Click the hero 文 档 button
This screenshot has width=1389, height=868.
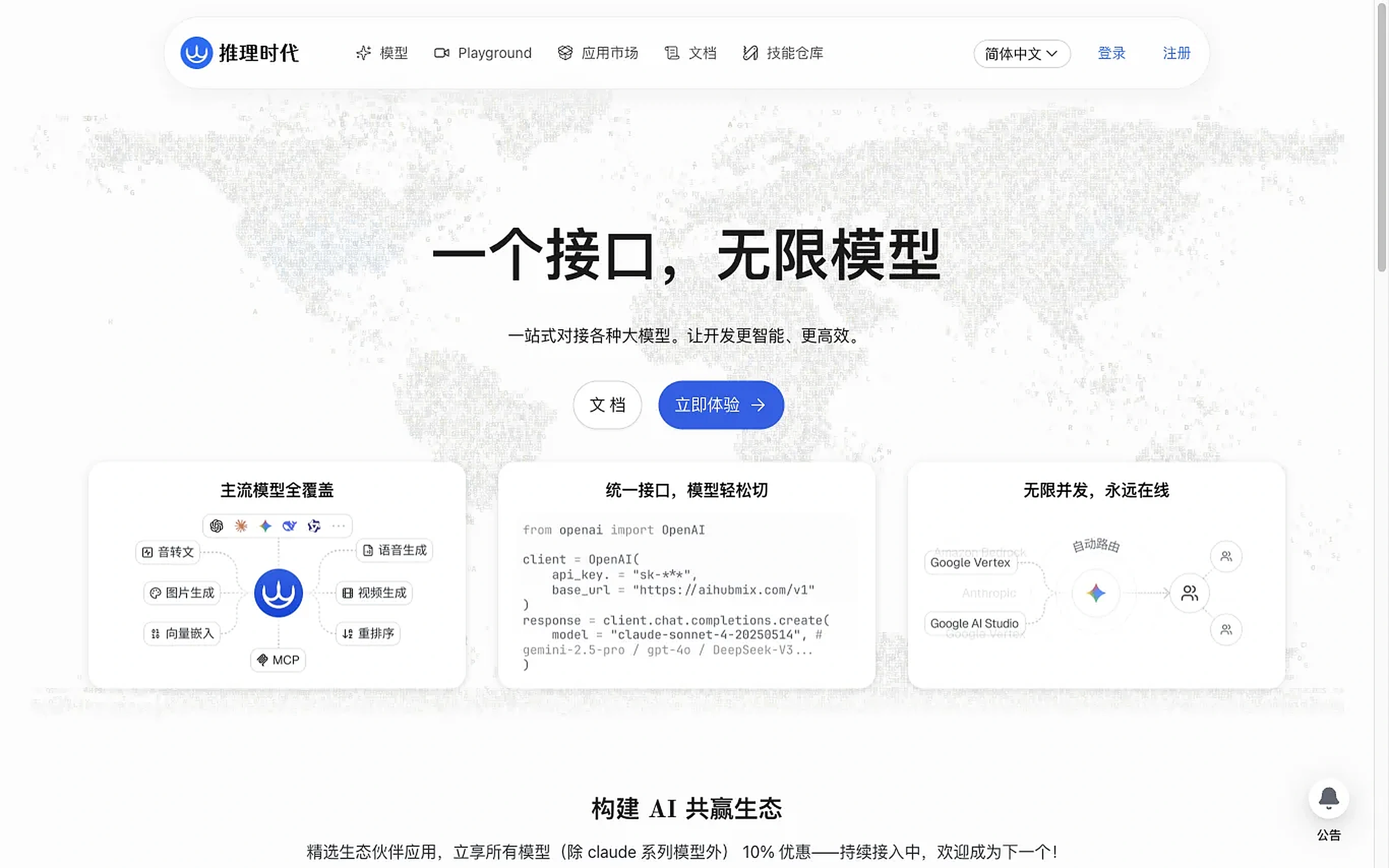click(608, 405)
